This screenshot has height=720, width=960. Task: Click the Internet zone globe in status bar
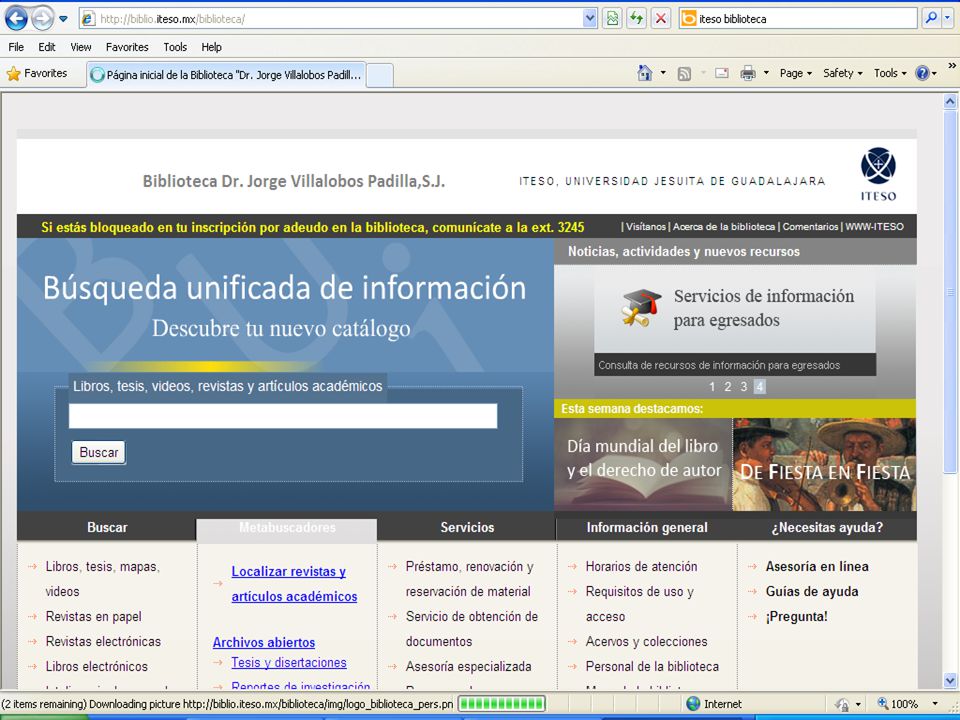pos(693,704)
